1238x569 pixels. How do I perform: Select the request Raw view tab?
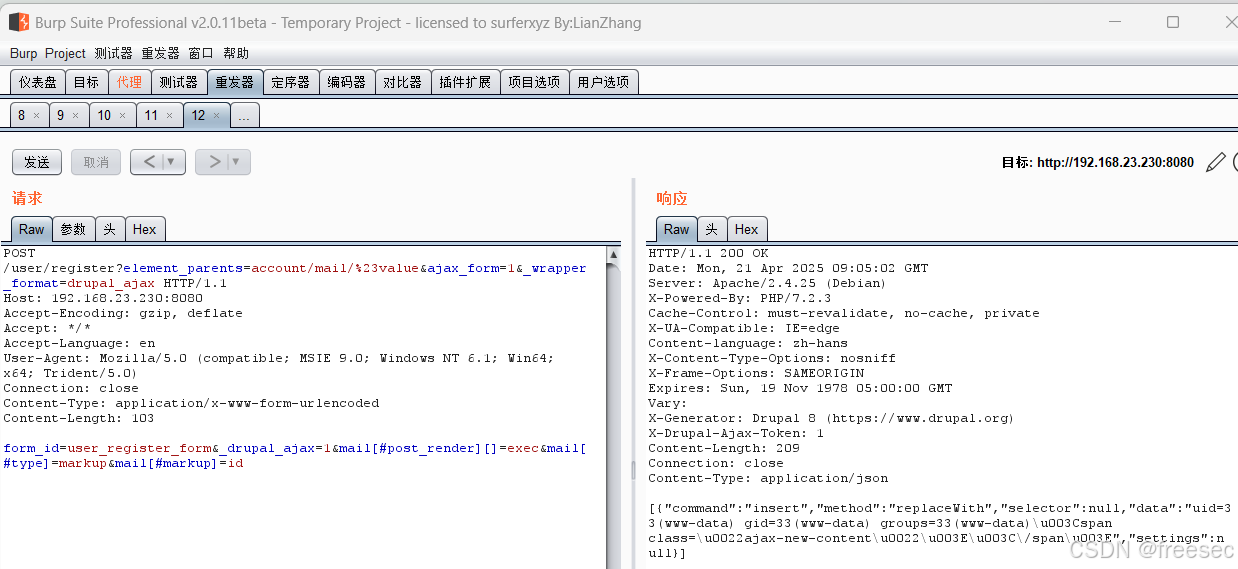coord(31,229)
